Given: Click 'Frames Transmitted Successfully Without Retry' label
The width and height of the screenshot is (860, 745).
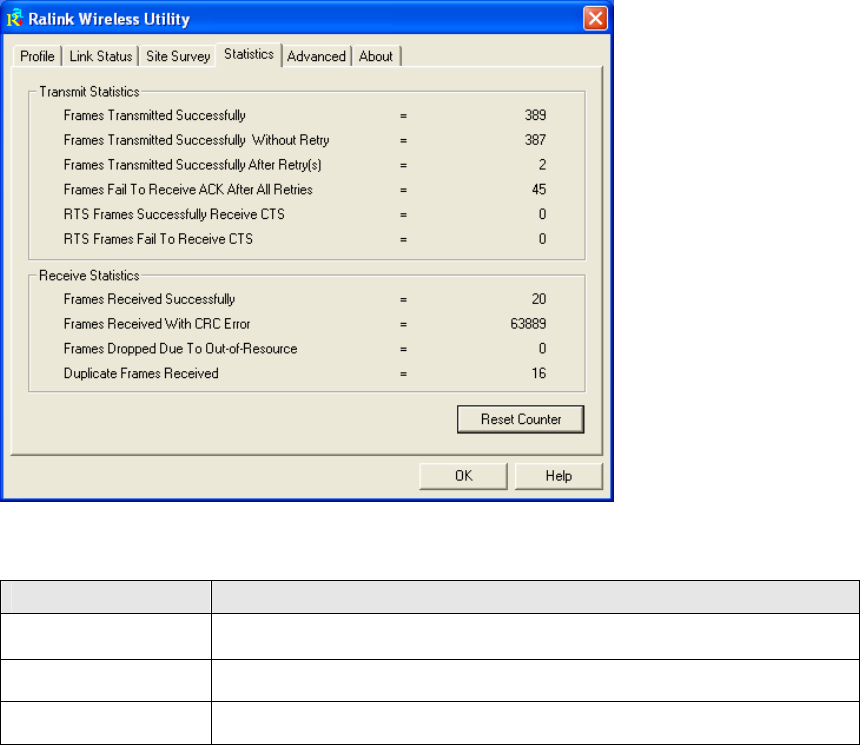Looking at the screenshot, I should click(196, 140).
